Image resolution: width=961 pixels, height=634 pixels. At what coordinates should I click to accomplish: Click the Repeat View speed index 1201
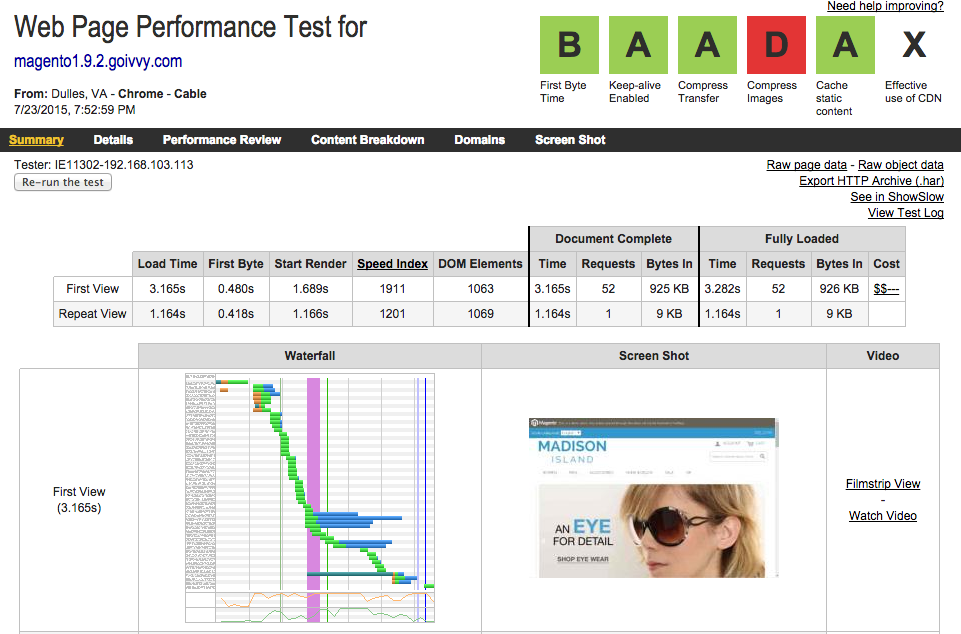click(x=392, y=314)
